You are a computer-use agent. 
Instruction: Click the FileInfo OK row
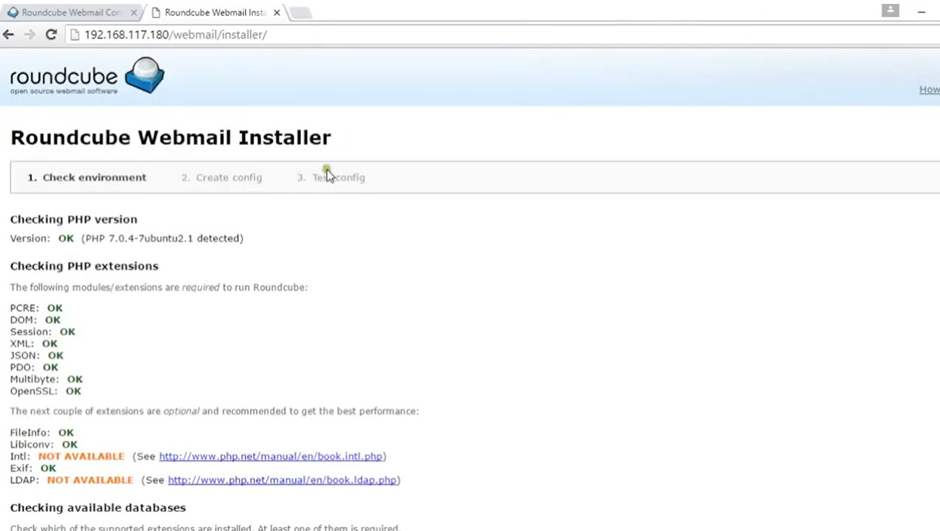pos(42,433)
